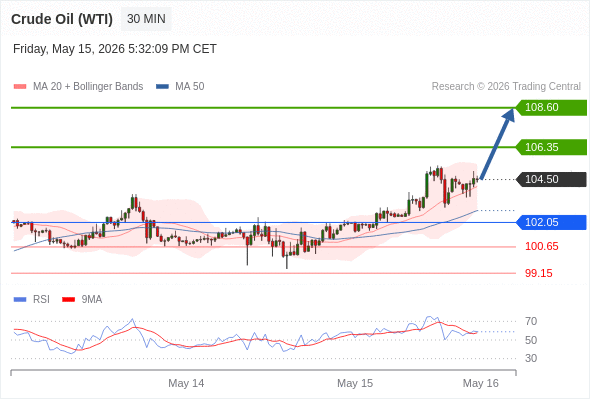Click the 99.15 support level label
The height and width of the screenshot is (400, 590).
pyautogui.click(x=538, y=273)
